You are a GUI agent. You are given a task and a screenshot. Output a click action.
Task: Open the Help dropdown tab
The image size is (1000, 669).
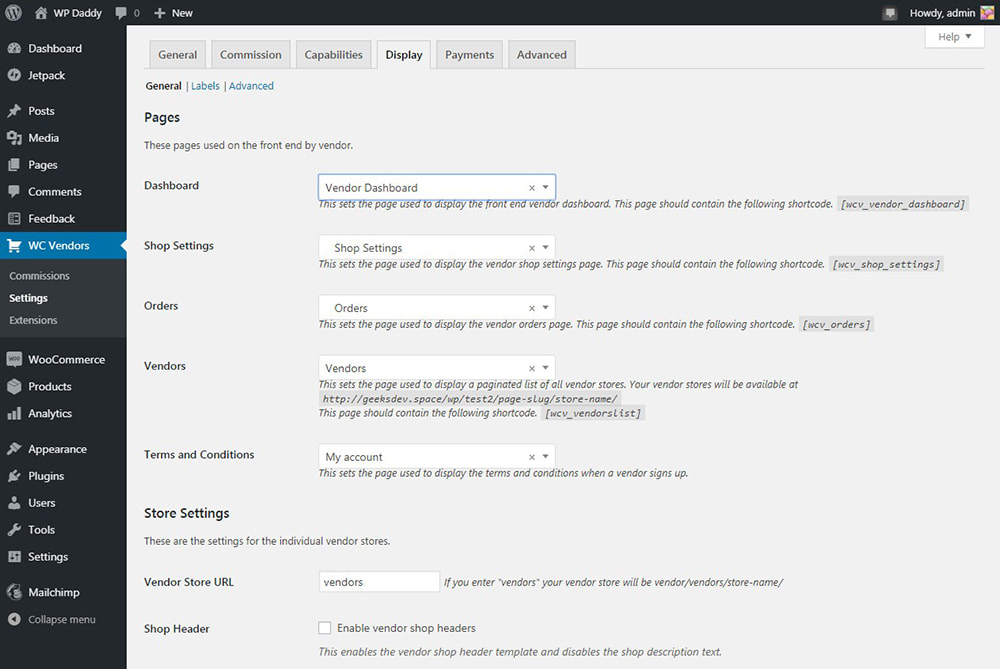tap(954, 37)
